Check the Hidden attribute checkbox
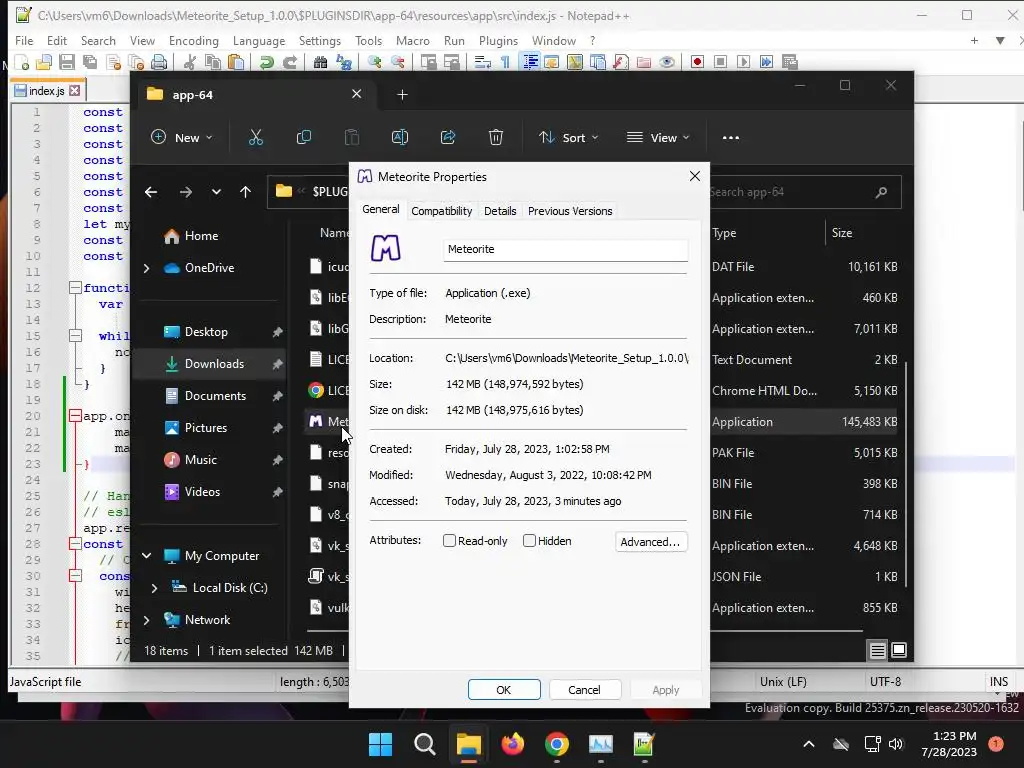The width and height of the screenshot is (1024, 768). (530, 541)
